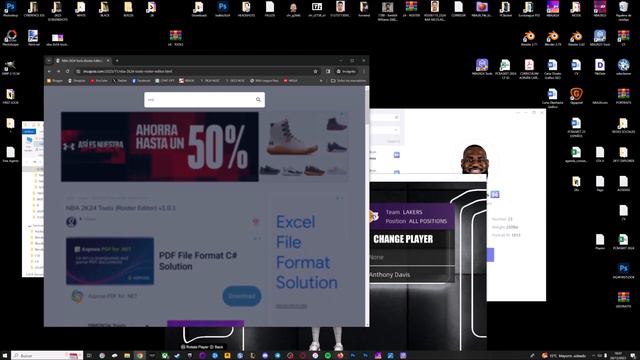Select the WHITE folder on the desktop
The image size is (640, 360).
coord(81,9)
